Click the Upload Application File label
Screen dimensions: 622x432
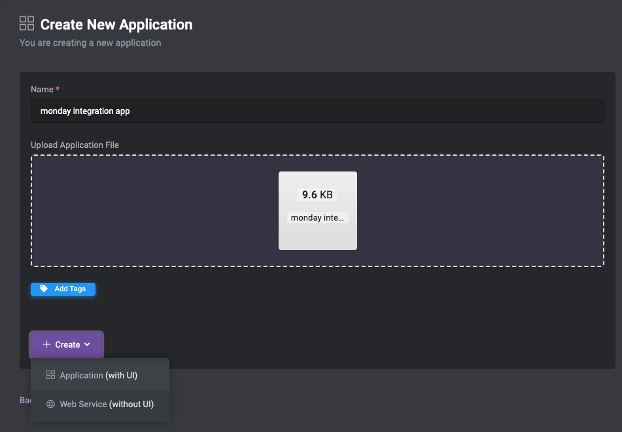pos(75,145)
